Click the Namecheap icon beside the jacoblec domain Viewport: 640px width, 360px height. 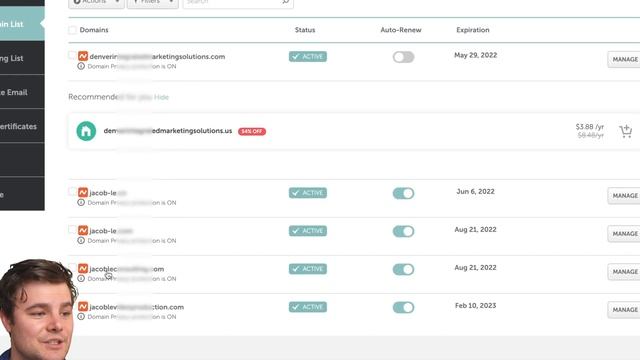point(83,268)
